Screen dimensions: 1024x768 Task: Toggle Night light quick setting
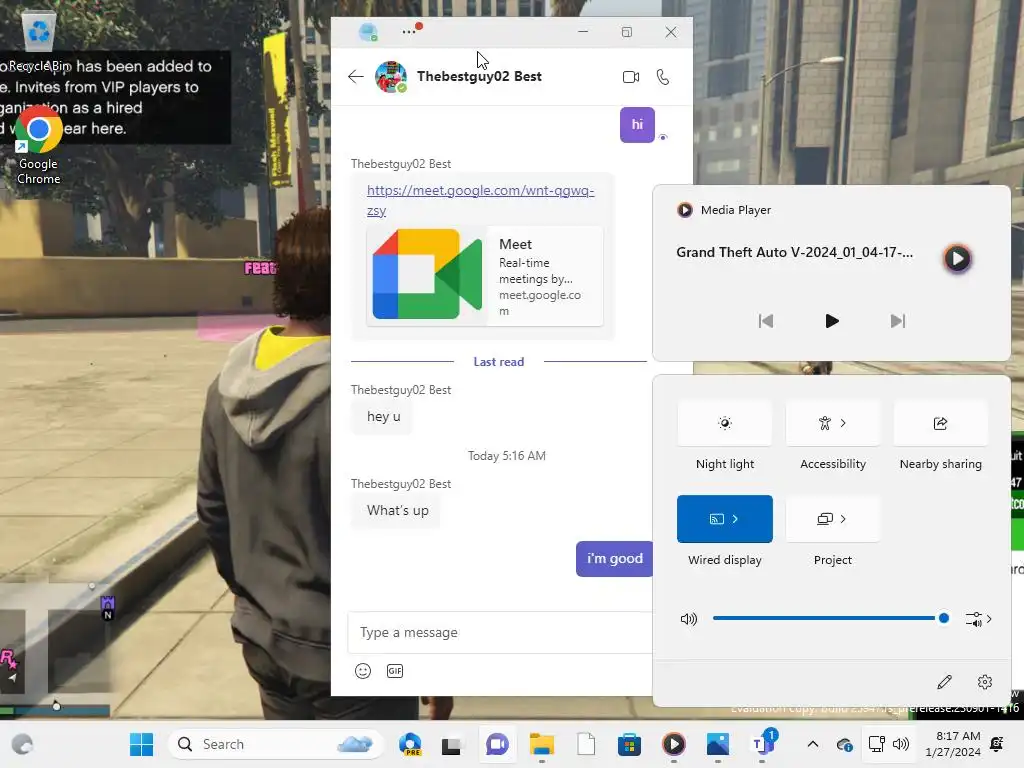pyautogui.click(x=725, y=423)
